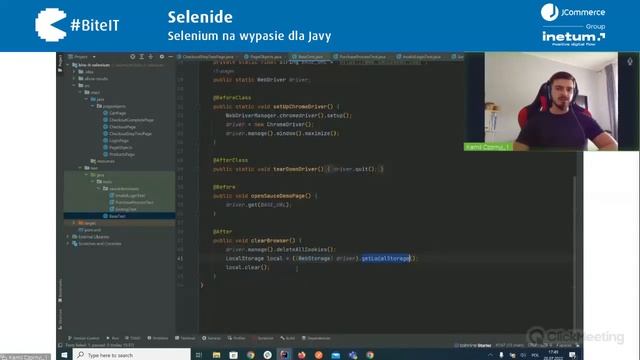Open the Profiler tool window
Screen dimensions: 640x360
pyautogui.click(x=237, y=338)
